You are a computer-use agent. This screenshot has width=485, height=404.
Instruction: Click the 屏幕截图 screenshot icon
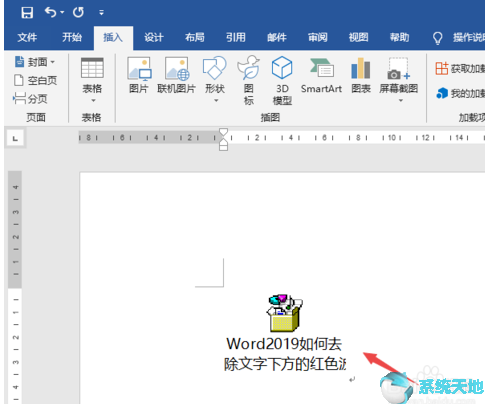pos(398,69)
